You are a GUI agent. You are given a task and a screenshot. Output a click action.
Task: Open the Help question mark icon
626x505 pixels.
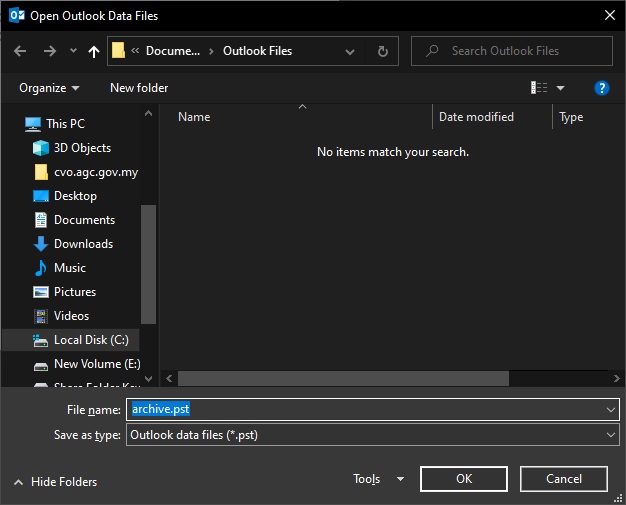[602, 88]
